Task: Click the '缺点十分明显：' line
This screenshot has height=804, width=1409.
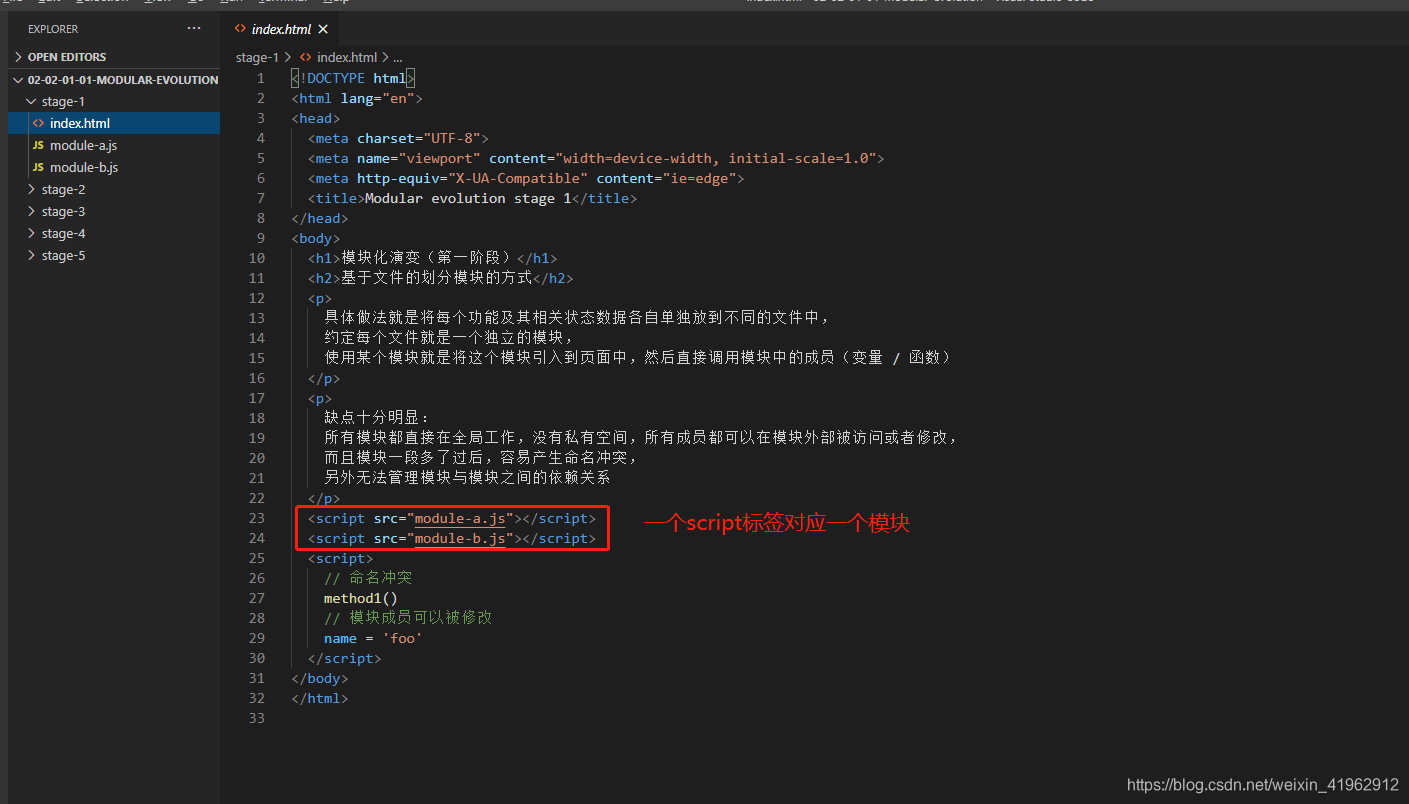Action: (x=377, y=418)
